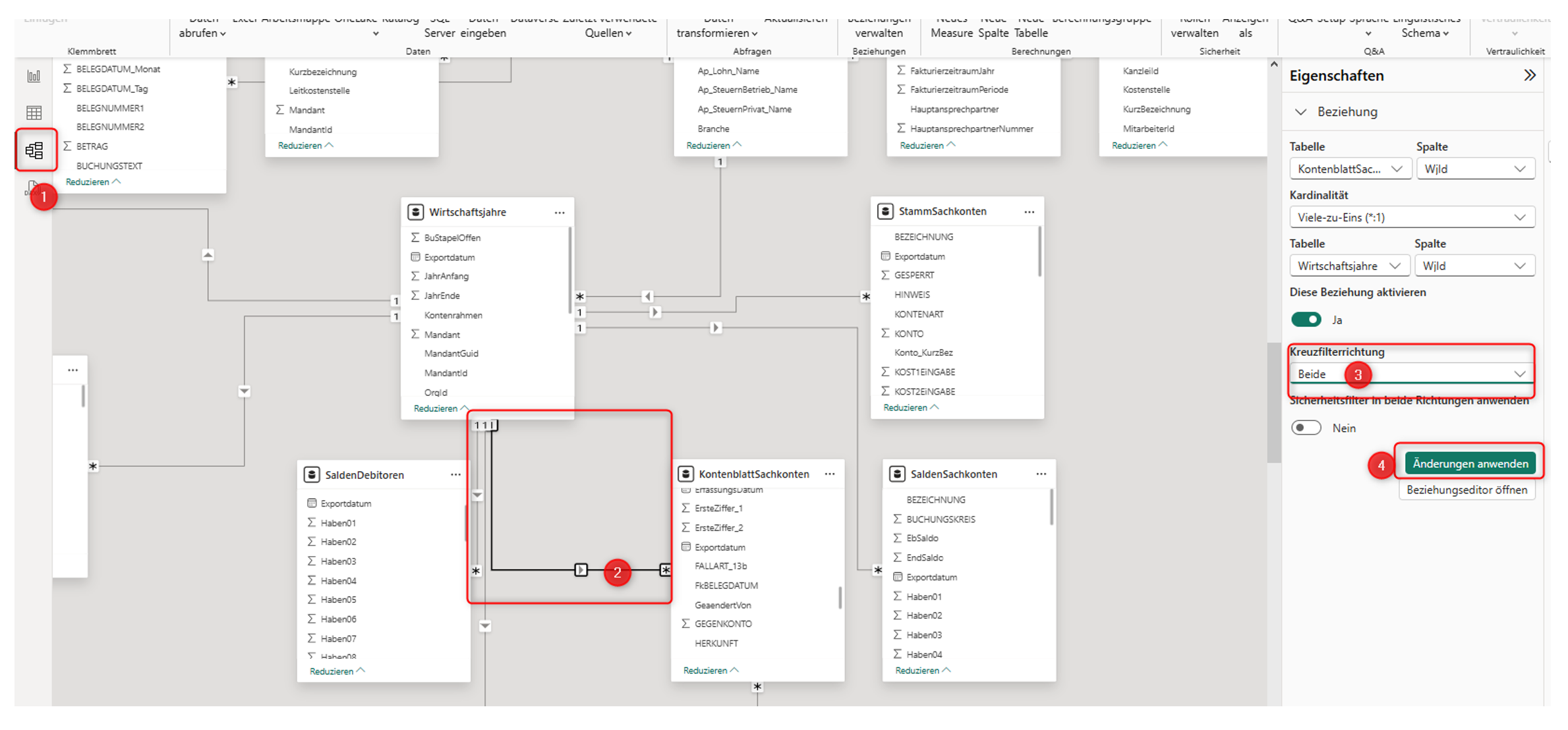This screenshot has height=730, width=1568.
Task: Open Daten abrufen in ribbon
Action: tap(202, 27)
